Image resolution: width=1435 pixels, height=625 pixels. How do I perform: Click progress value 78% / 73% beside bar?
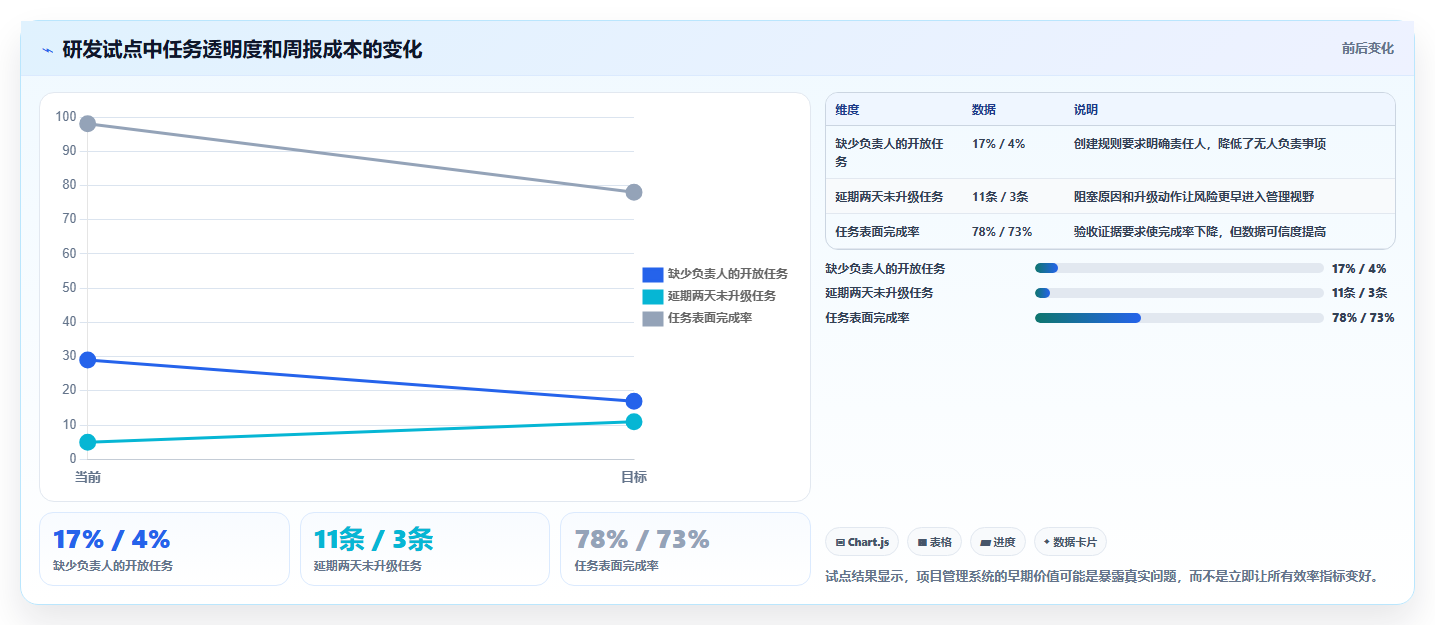coord(1363,318)
